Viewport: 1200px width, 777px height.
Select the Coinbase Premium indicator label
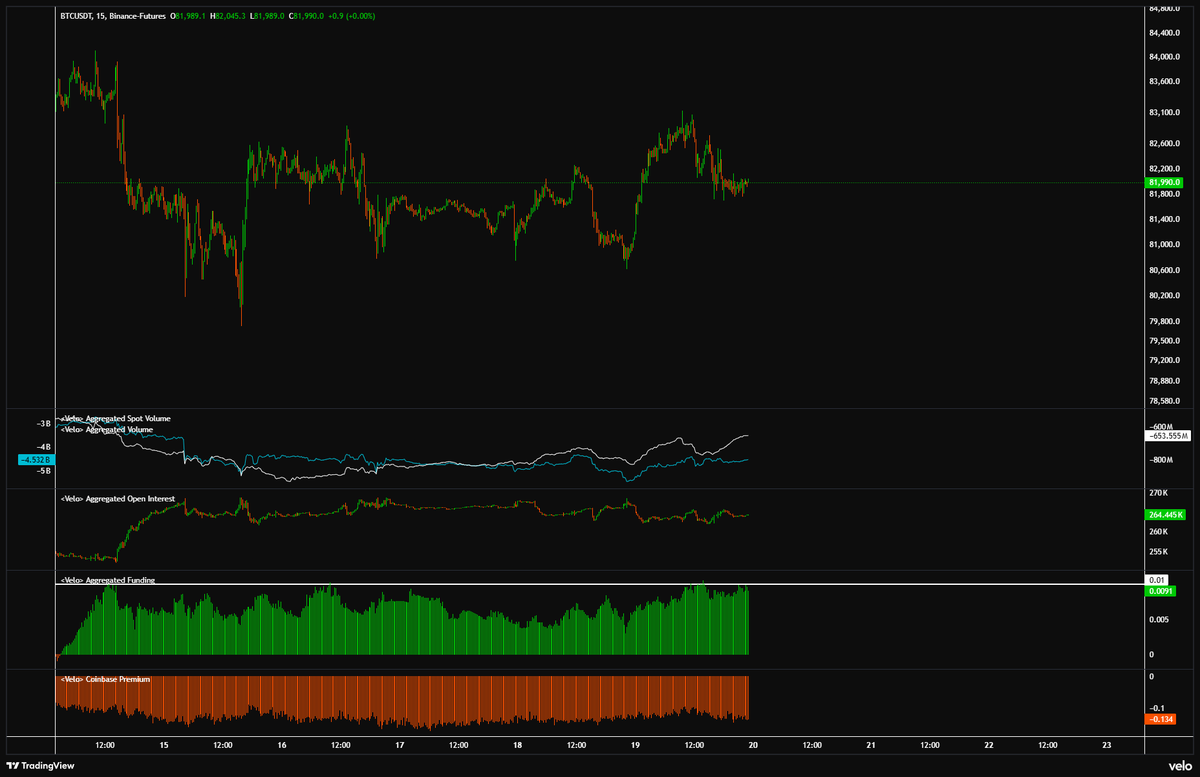pyautogui.click(x=105, y=679)
